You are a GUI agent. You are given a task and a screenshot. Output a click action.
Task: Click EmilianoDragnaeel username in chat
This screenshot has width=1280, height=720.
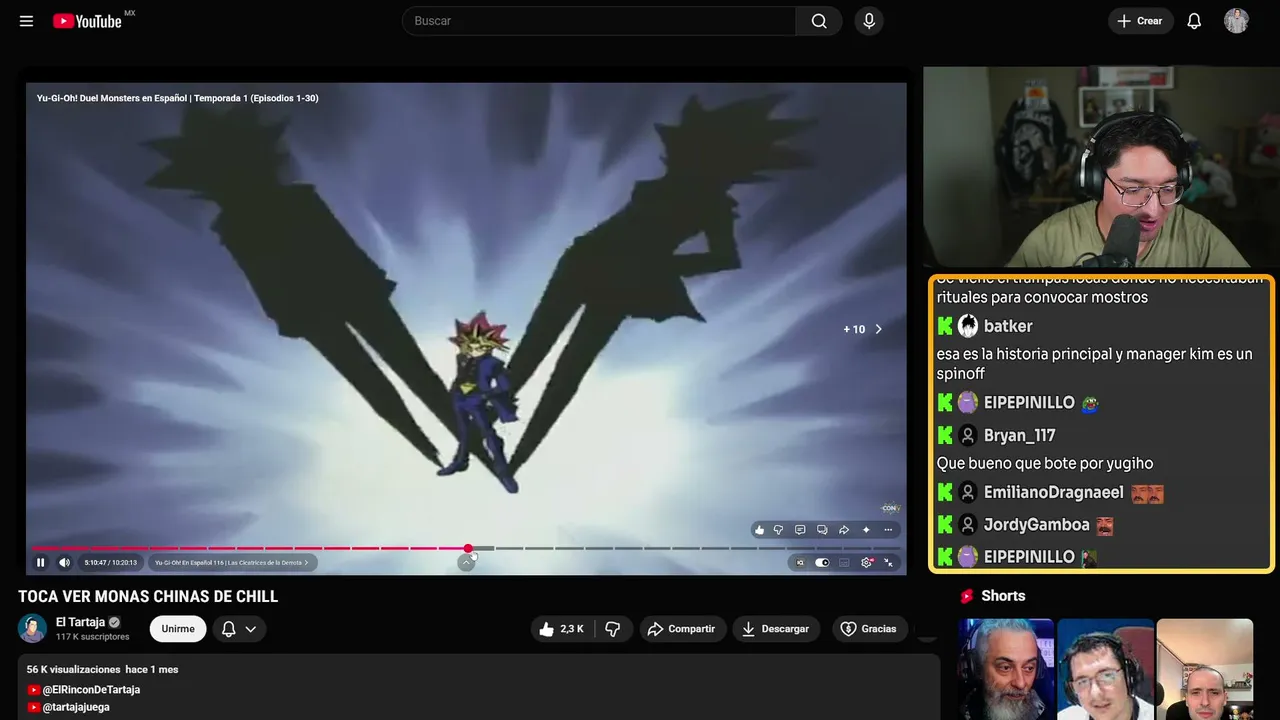click(x=1054, y=493)
